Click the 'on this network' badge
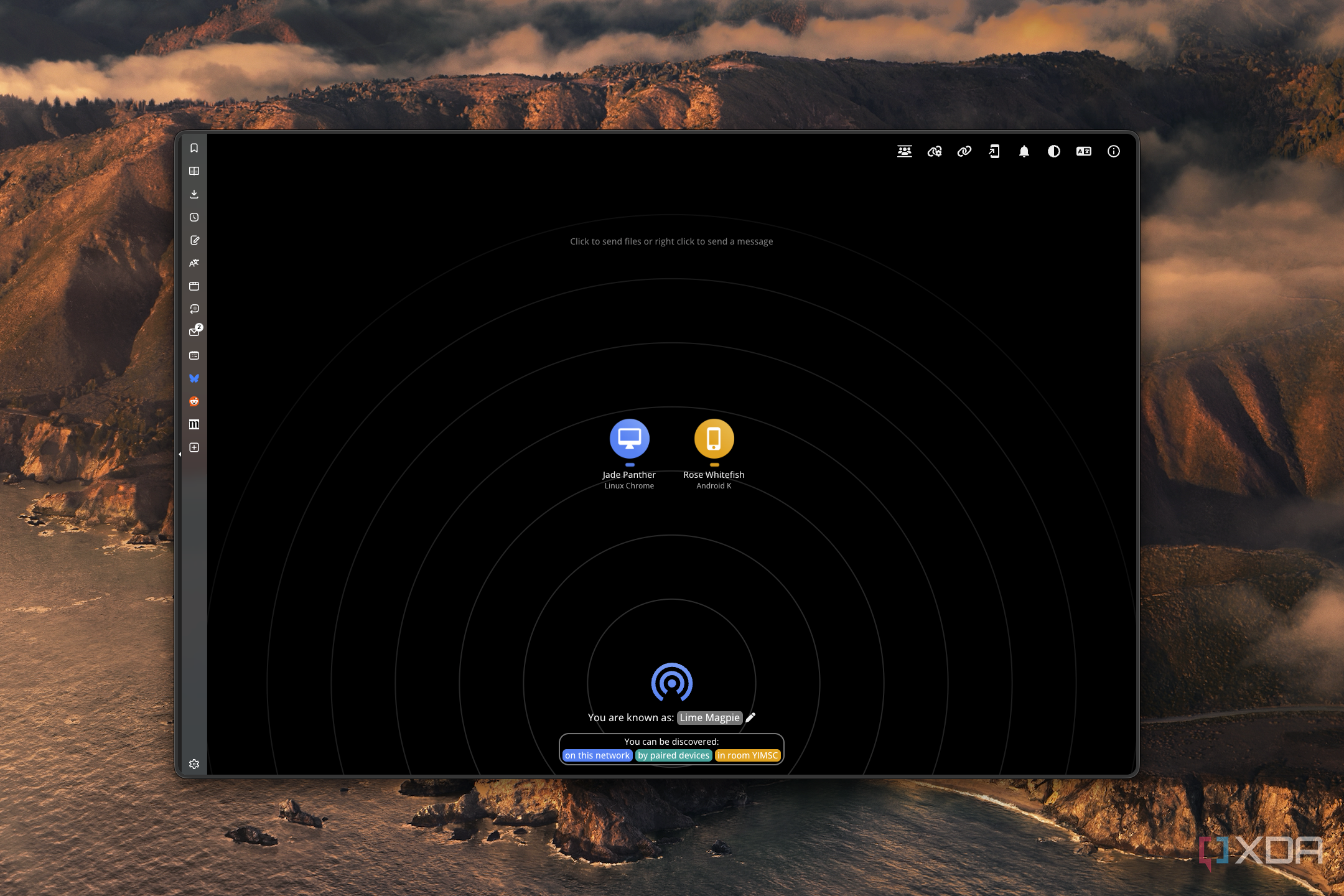The height and width of the screenshot is (896, 1344). [597, 755]
